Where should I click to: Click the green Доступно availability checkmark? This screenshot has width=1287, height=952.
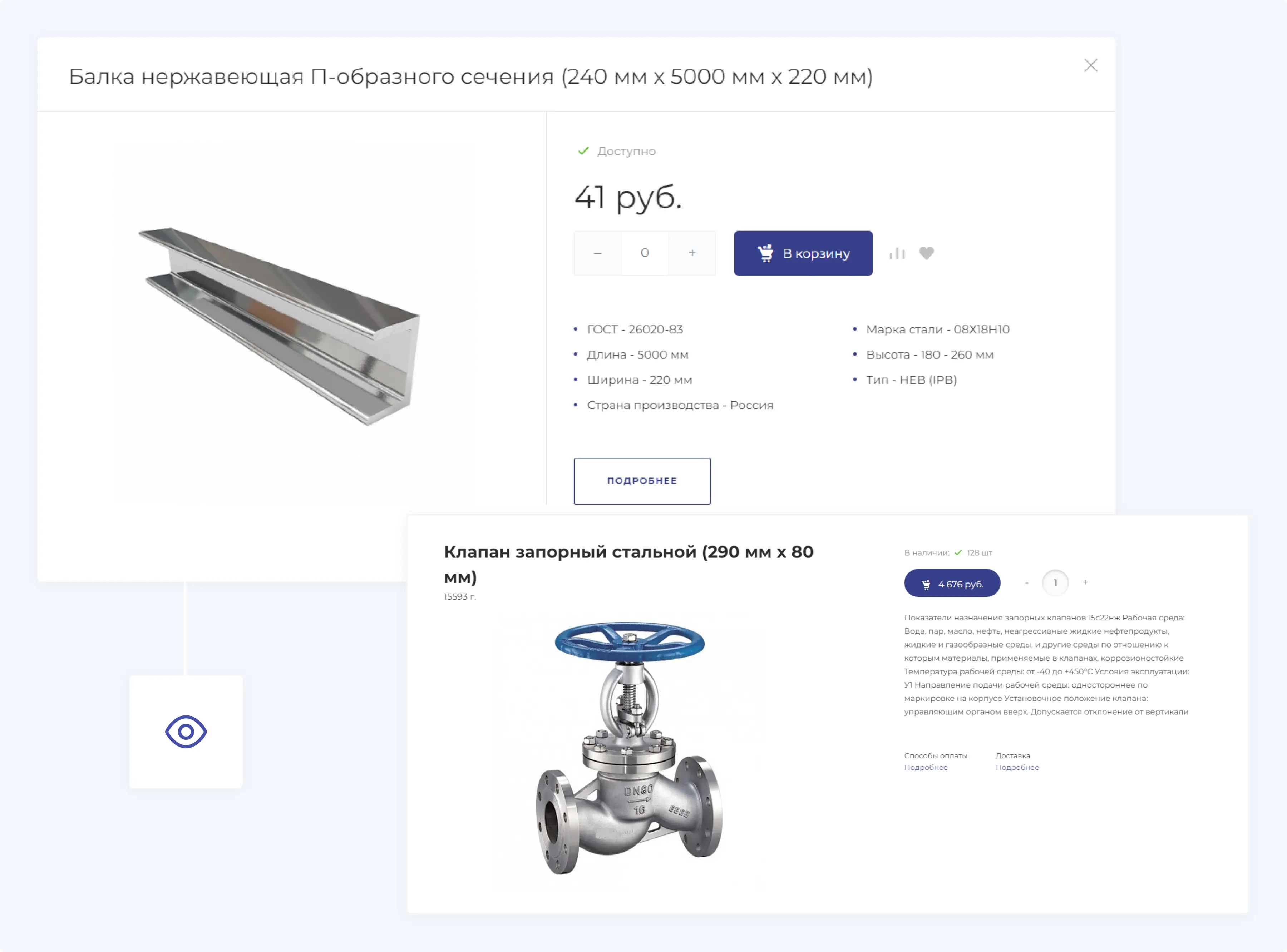[x=583, y=151]
